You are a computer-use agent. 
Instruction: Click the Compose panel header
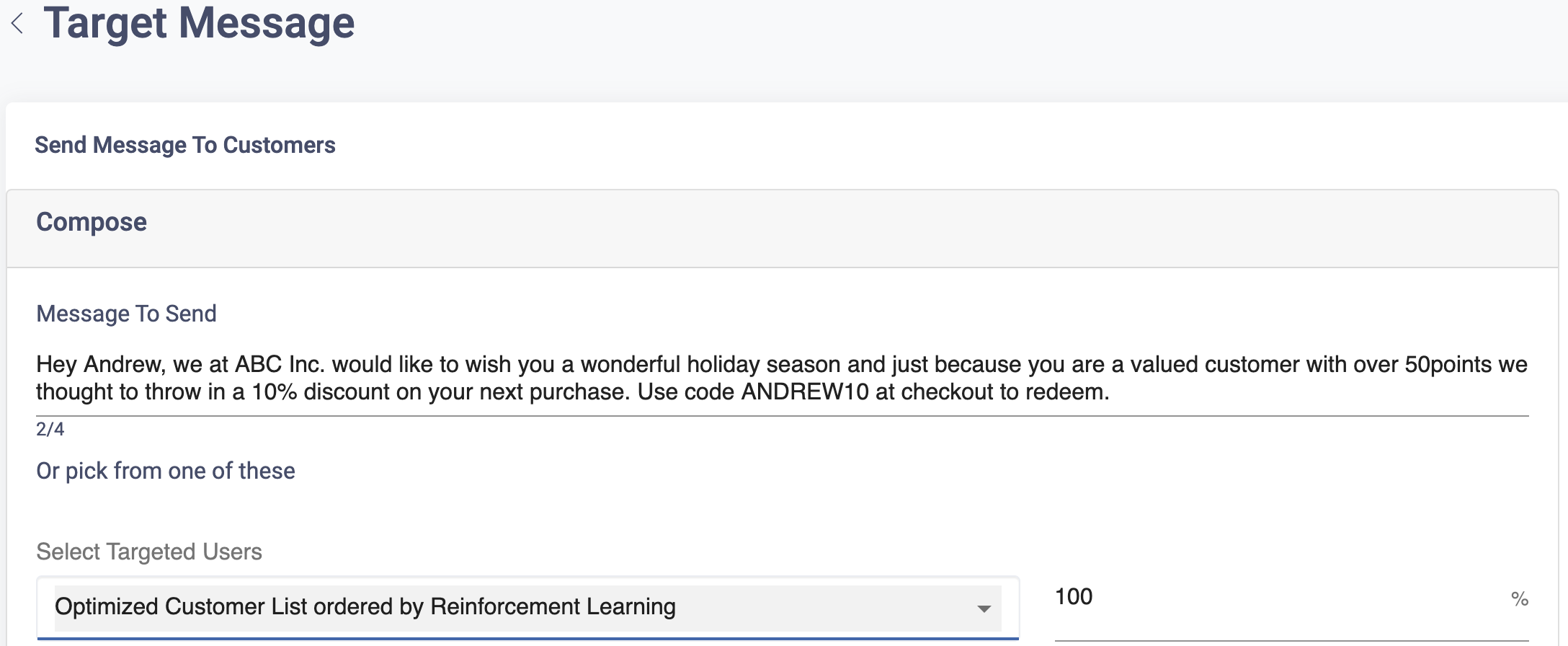pos(92,222)
